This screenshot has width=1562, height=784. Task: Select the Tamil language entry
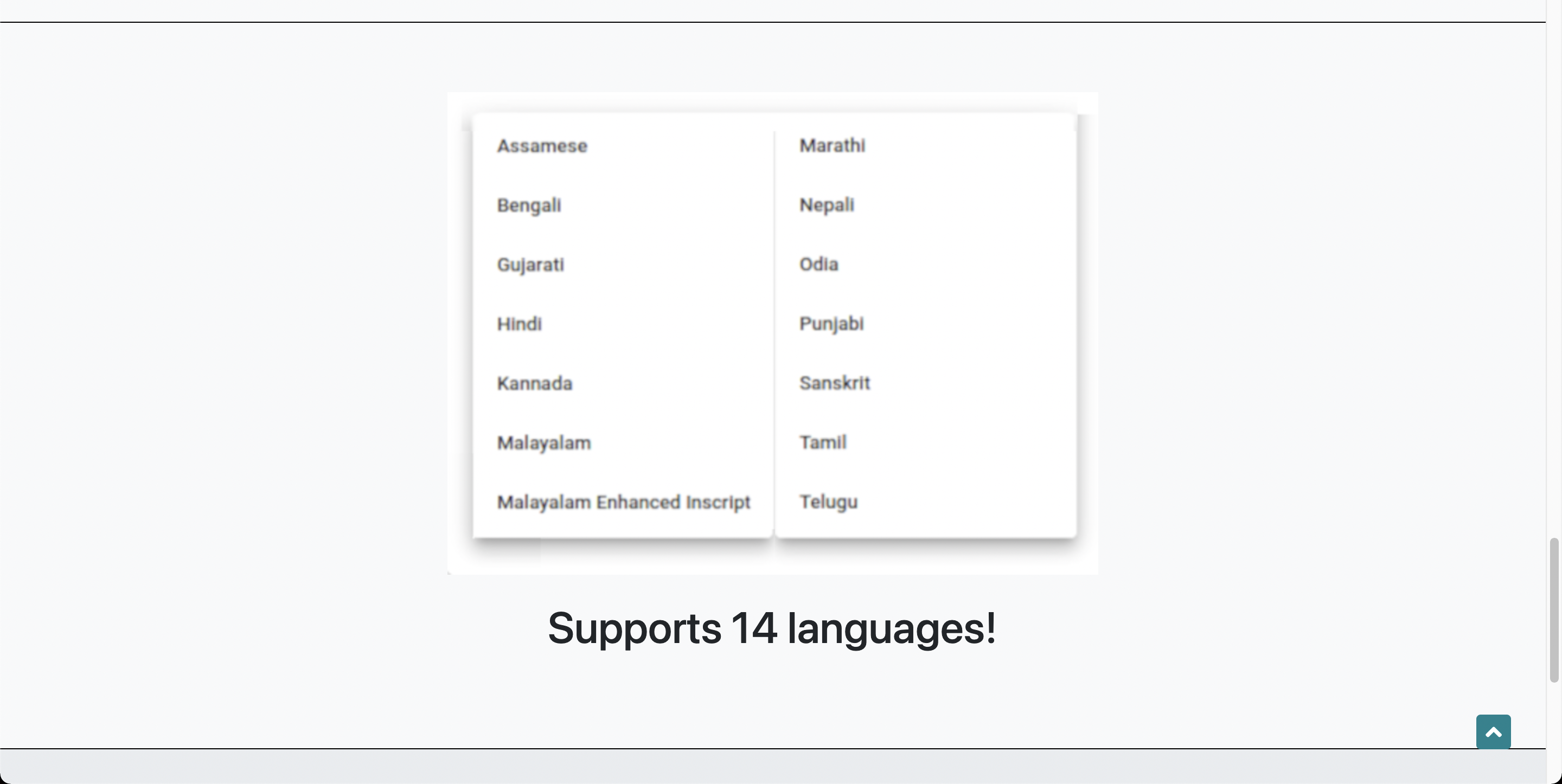pyautogui.click(x=823, y=442)
